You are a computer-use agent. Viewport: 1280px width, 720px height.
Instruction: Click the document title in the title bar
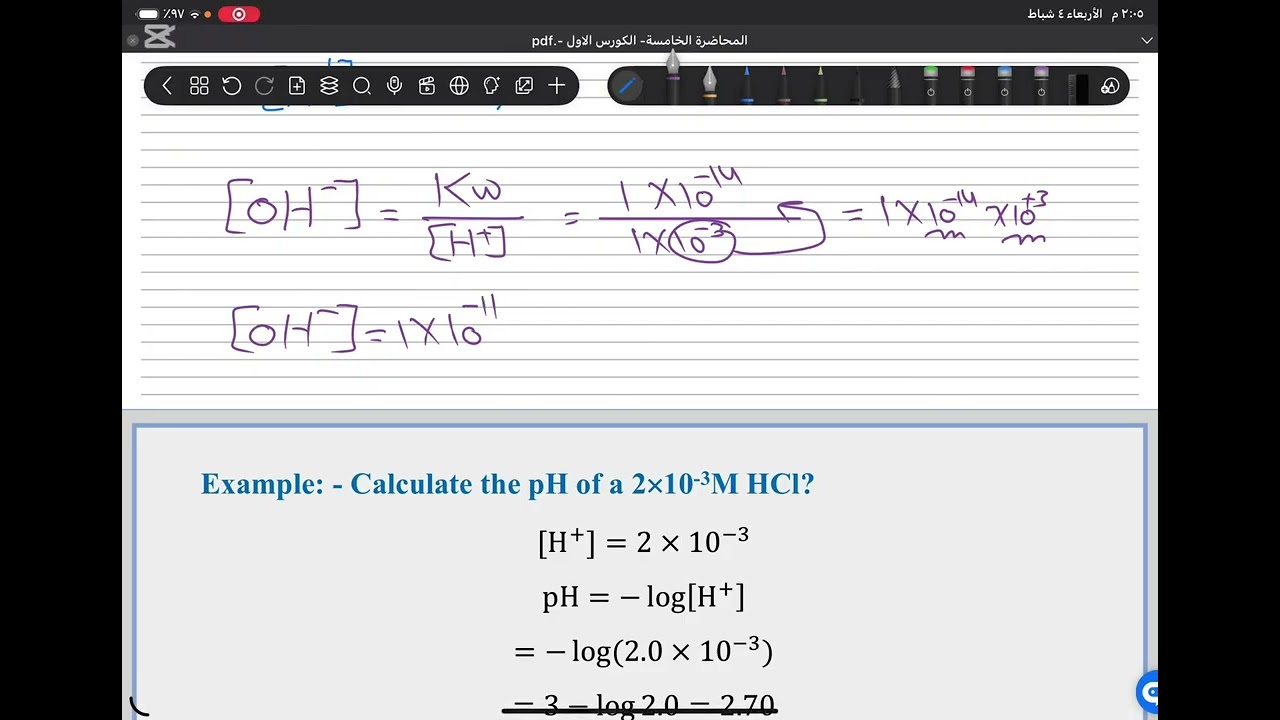coord(640,40)
